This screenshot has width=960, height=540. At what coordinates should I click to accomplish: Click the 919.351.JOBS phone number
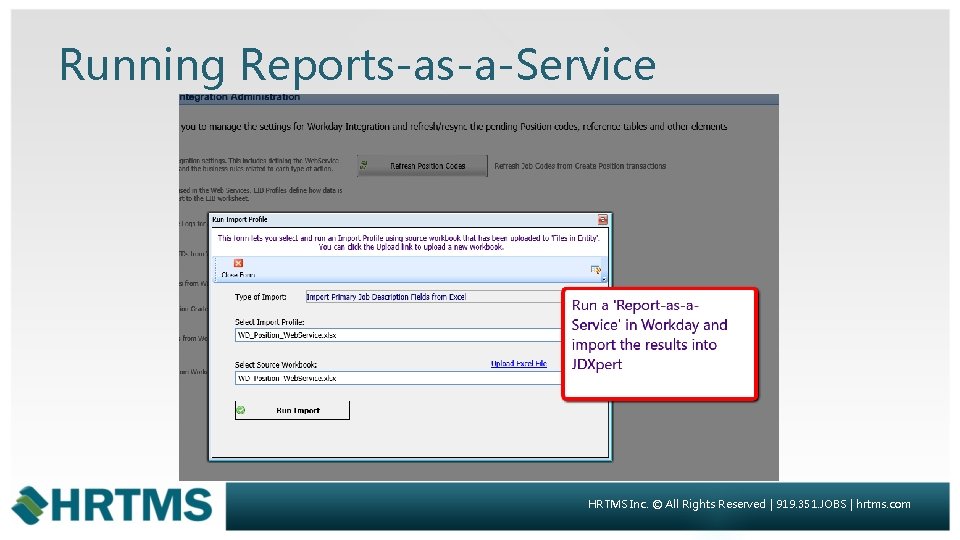811,504
